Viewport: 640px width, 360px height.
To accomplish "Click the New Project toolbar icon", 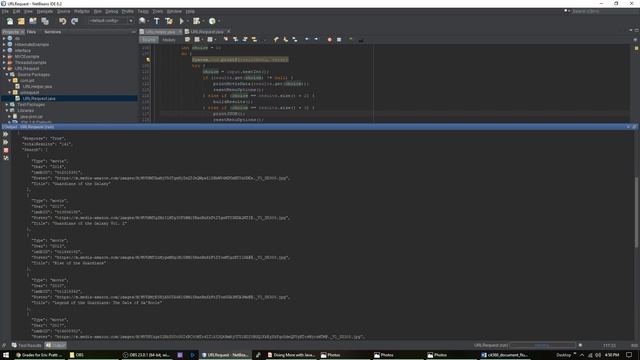I will pyautogui.click(x=21, y=21).
